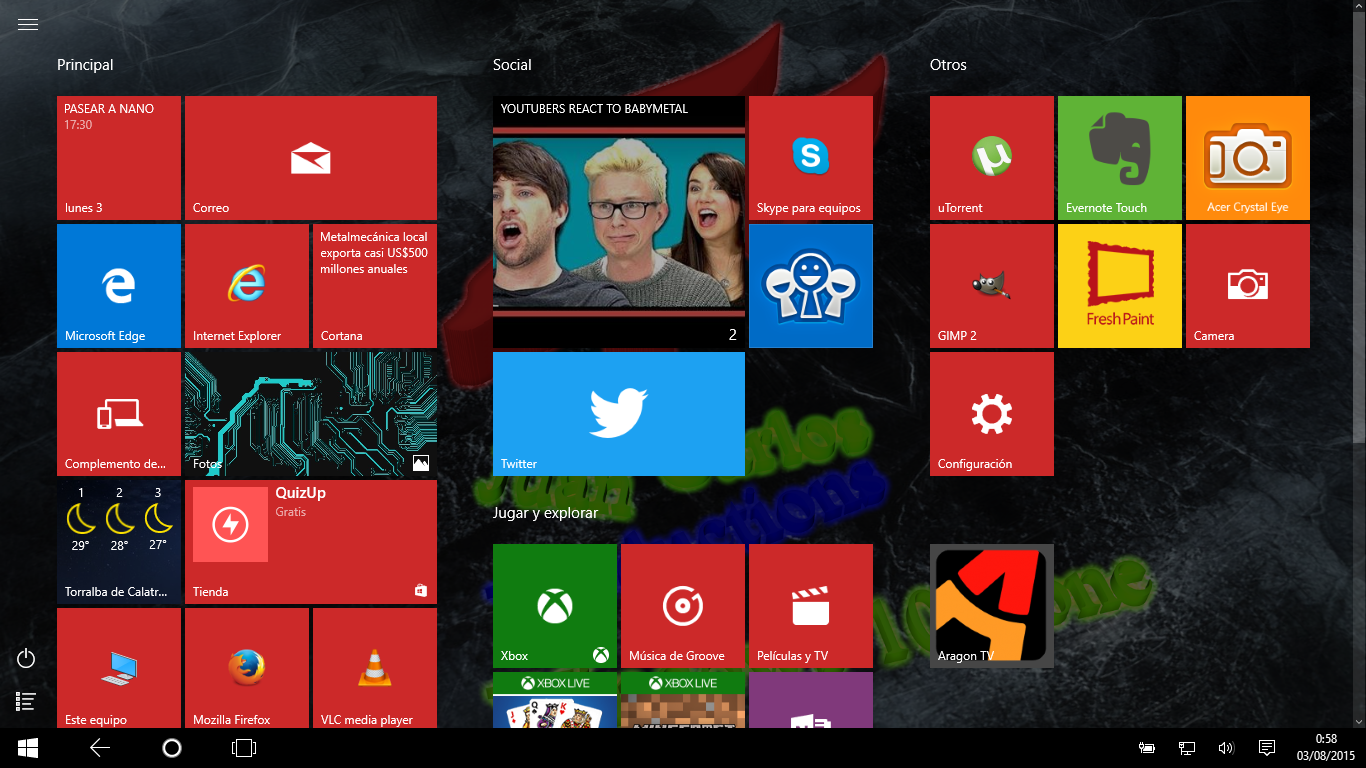Screen dimensions: 1366x768
Task: Click the network icon in system tray
Action: click(x=1187, y=748)
